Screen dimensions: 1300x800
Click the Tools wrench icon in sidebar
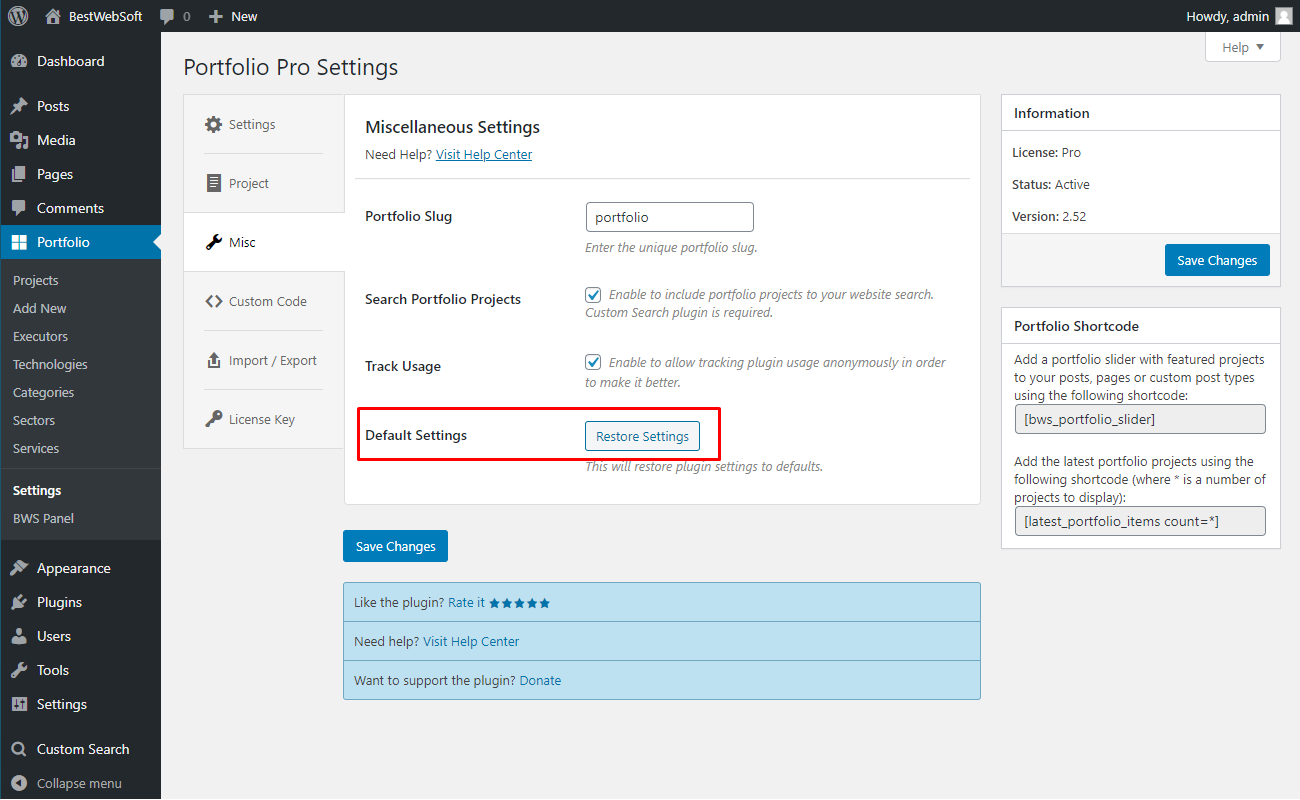point(19,670)
